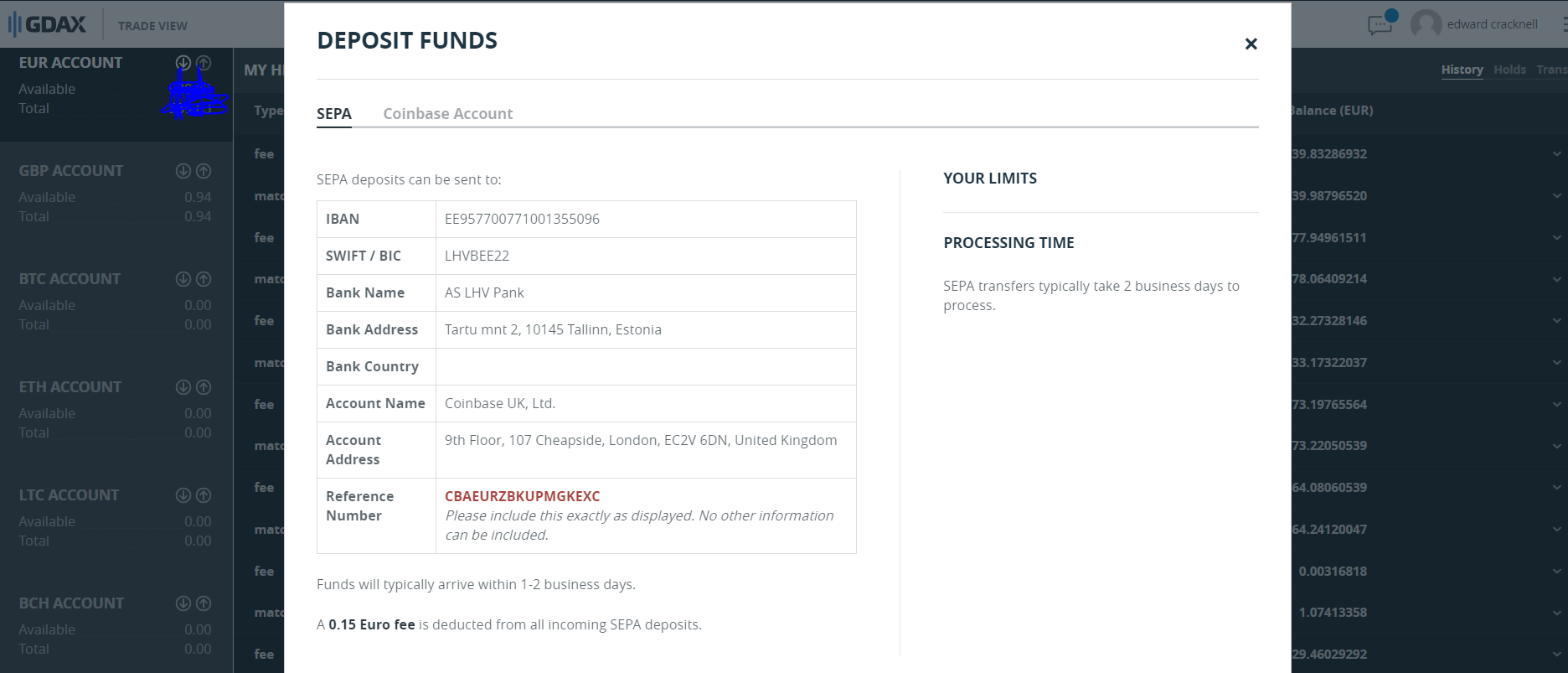Click the GBP account withdraw up-arrow icon
1568x673 pixels.
click(x=204, y=171)
